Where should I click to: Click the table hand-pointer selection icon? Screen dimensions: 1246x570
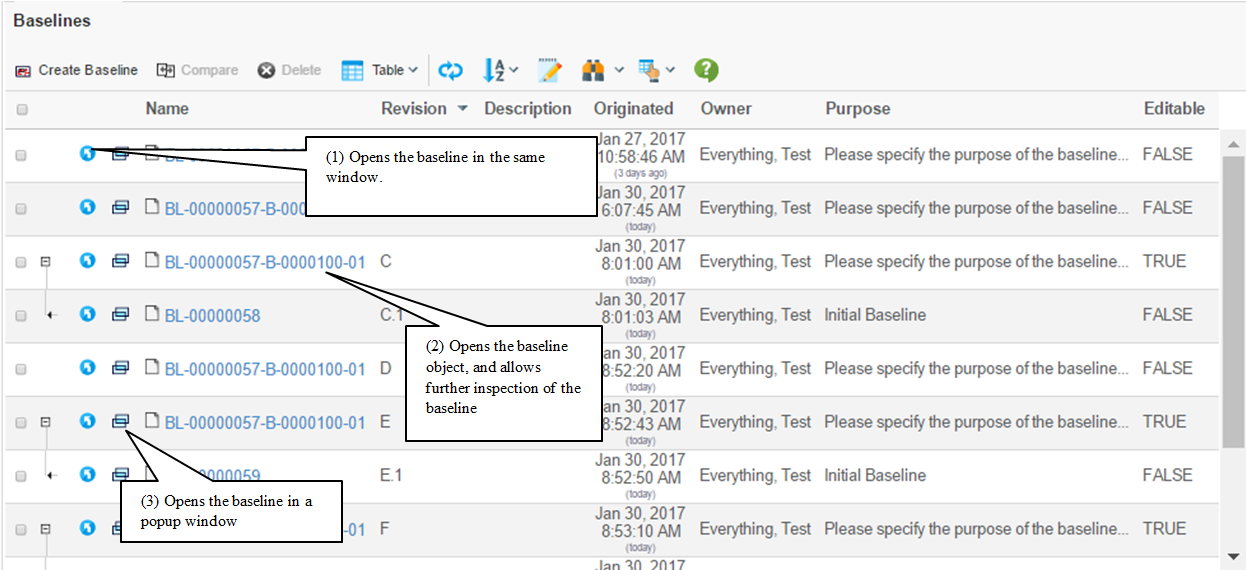650,70
